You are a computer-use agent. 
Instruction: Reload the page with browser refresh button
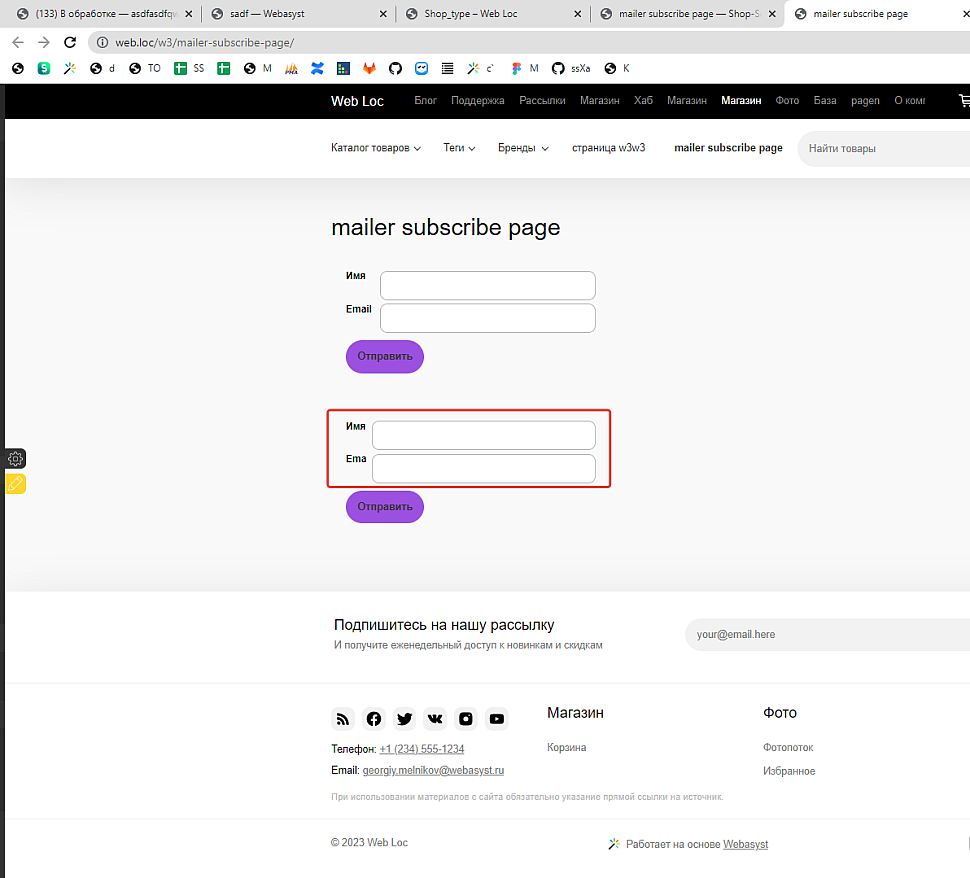[x=70, y=42]
